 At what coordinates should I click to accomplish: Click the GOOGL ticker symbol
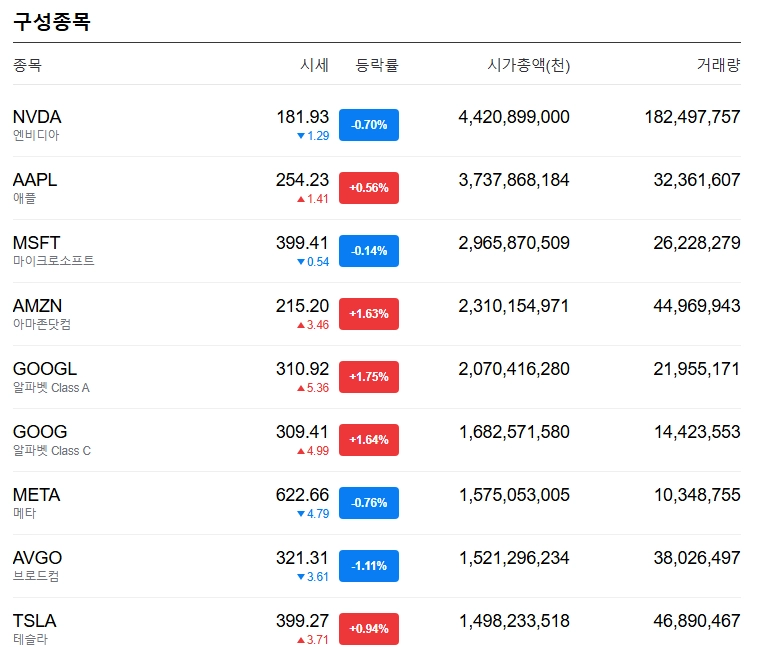click(x=45, y=369)
